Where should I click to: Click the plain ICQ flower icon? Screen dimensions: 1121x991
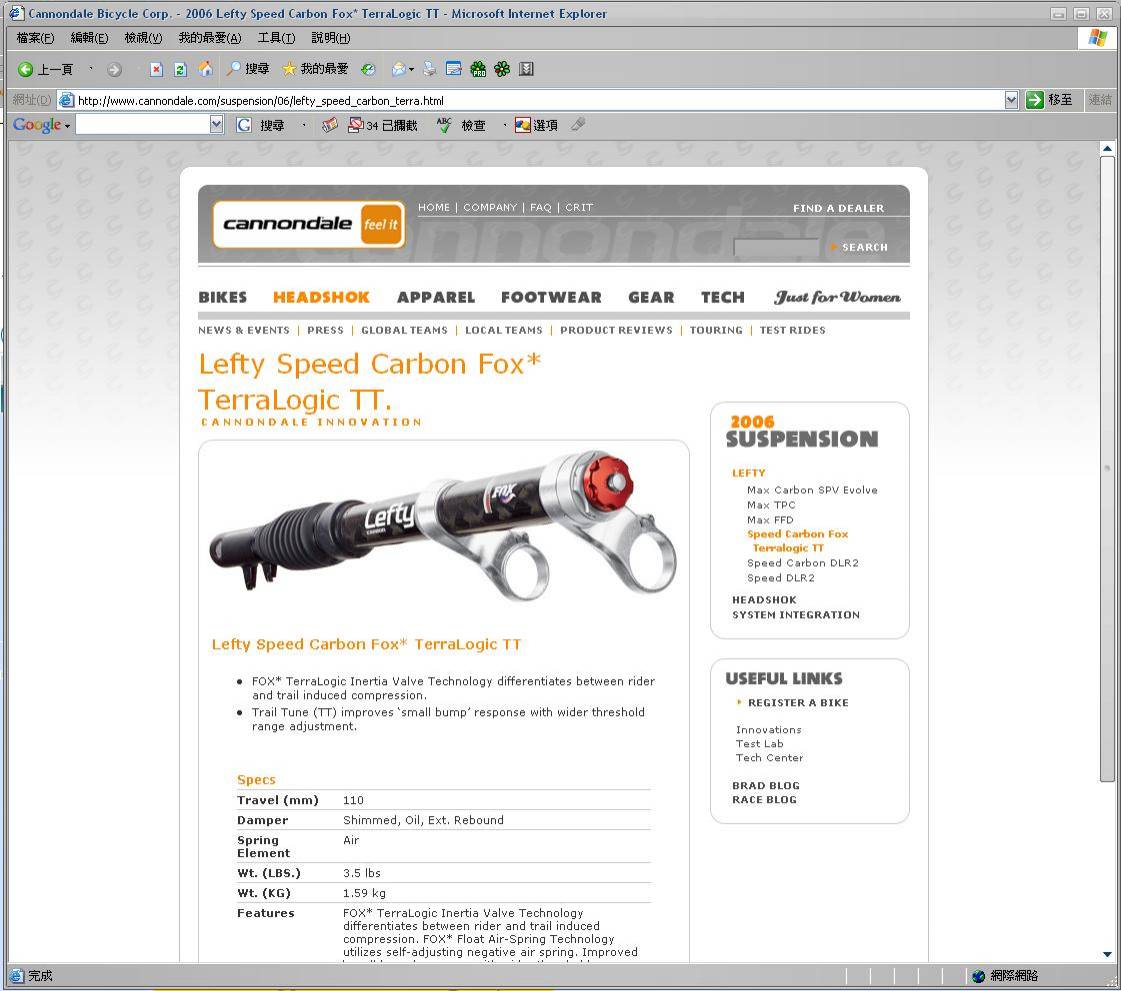(x=502, y=69)
